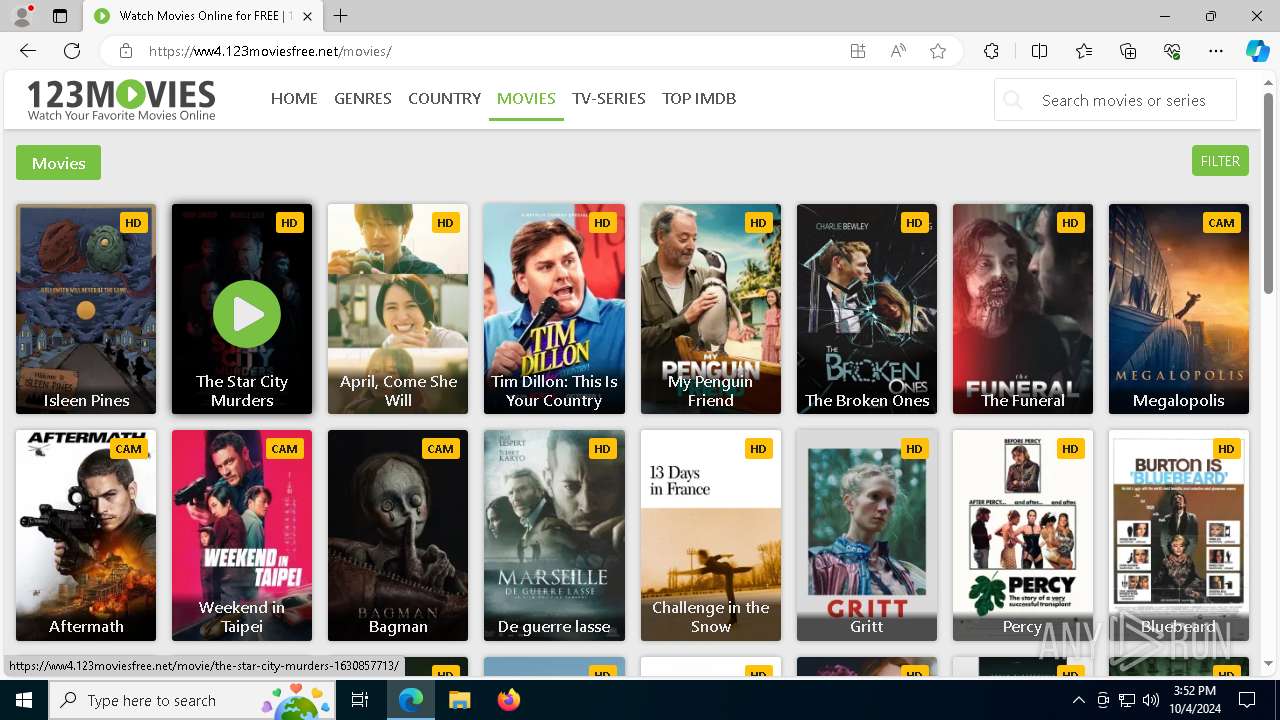Open Bluebeard movie poster

tap(1179, 535)
